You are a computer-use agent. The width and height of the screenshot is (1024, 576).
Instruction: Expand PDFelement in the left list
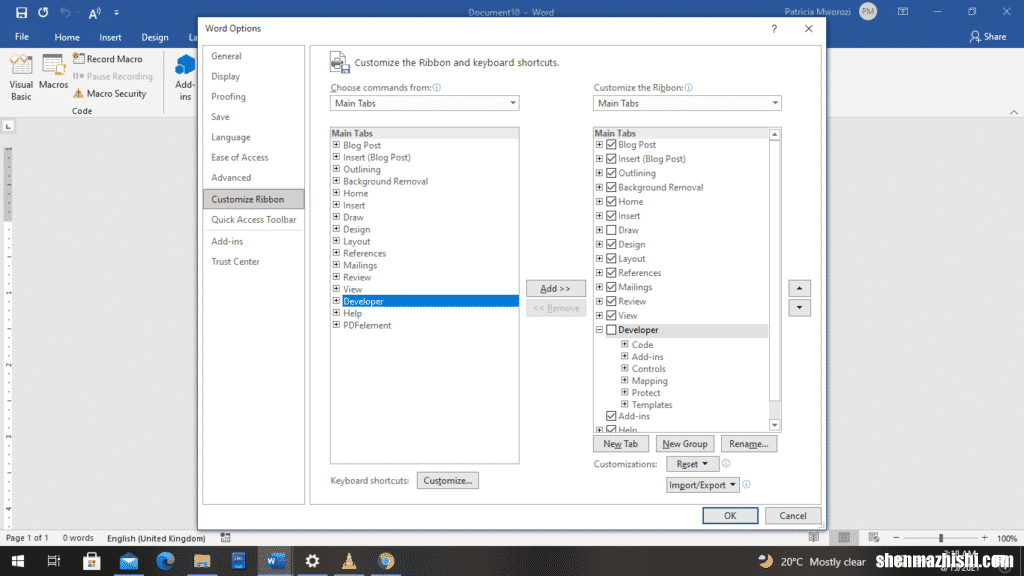336,325
